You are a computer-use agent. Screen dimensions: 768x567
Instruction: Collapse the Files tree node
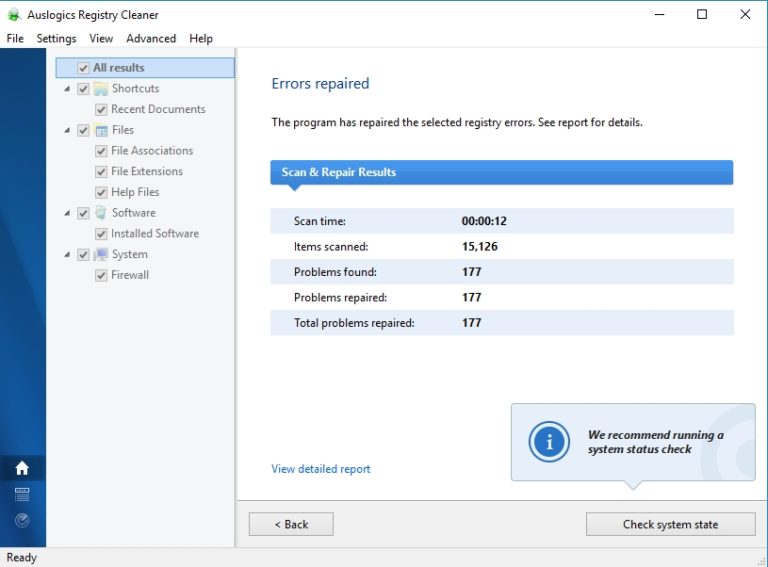pyautogui.click(x=67, y=130)
